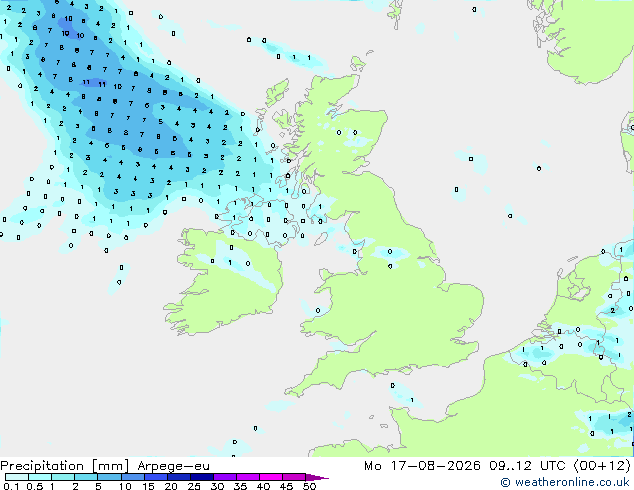Click legend swatch between 35 and 40

247,477
